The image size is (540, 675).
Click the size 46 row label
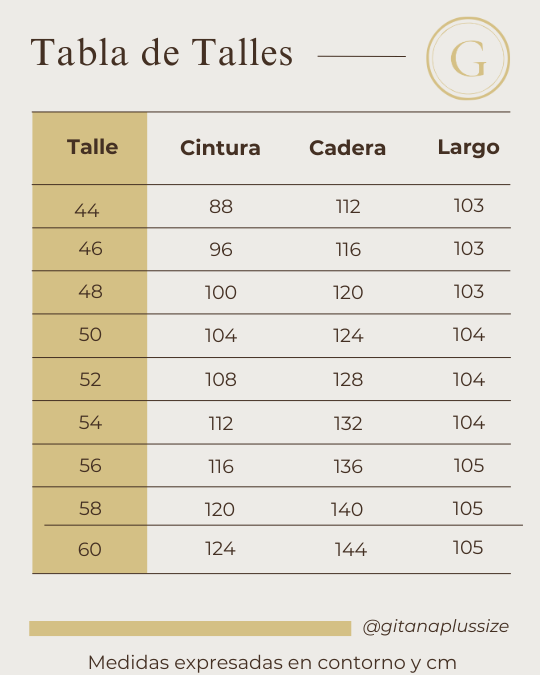coord(90,249)
